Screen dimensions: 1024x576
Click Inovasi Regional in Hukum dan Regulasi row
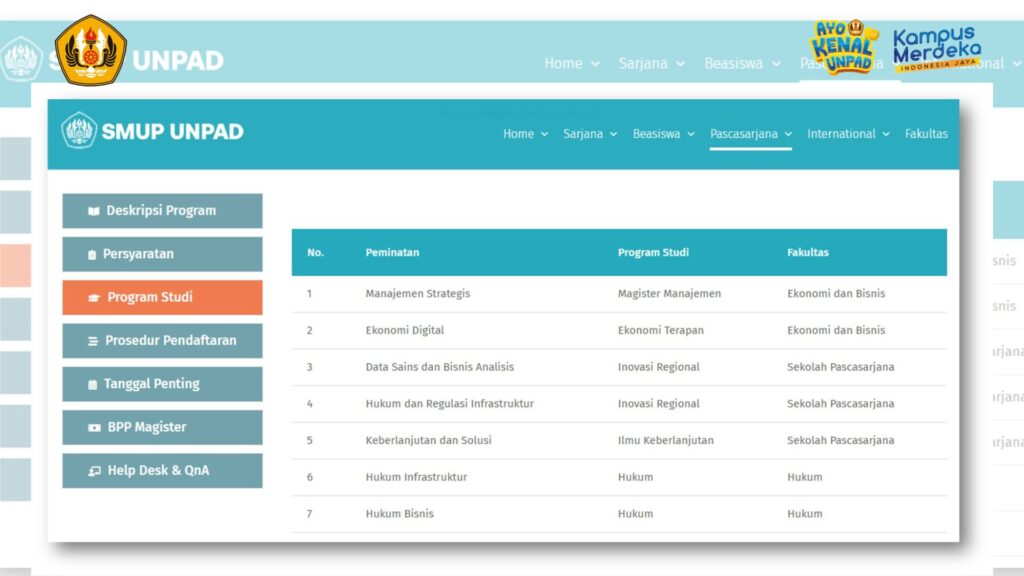pos(659,404)
